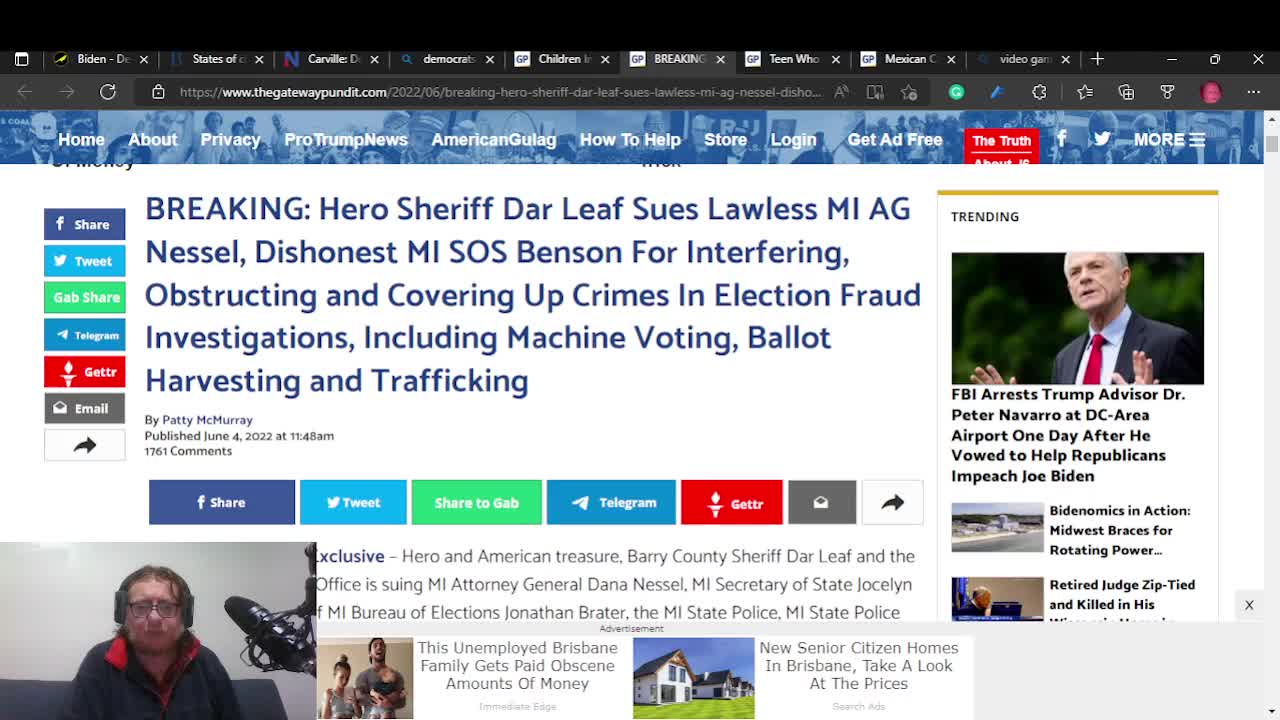Open the Collections icon
This screenshot has height=720, width=1280.
pyautogui.click(x=1126, y=92)
